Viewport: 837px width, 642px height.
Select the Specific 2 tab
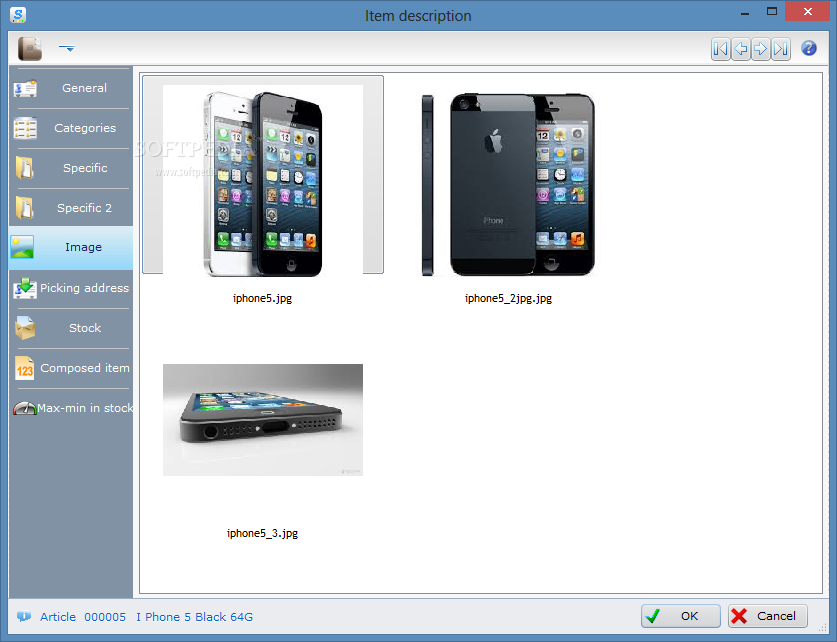point(71,208)
